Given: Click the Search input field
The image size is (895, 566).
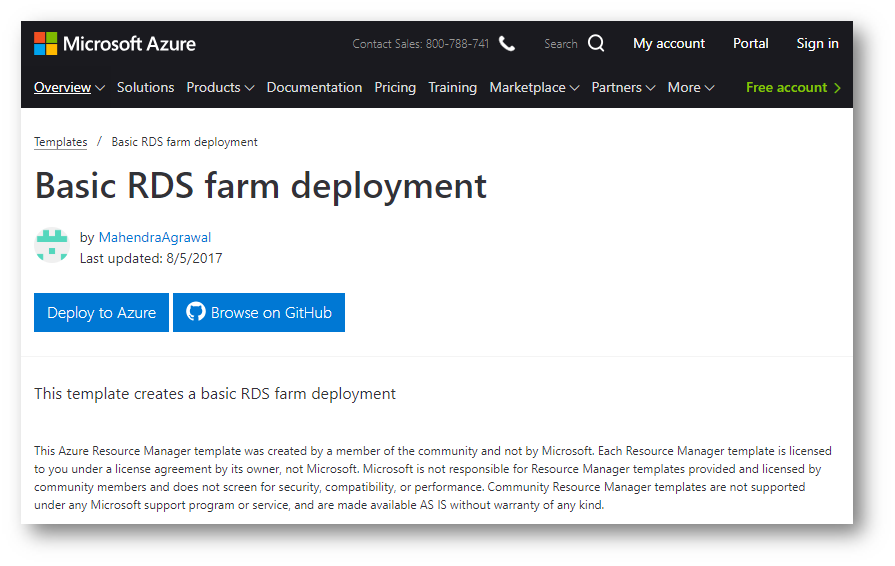Looking at the screenshot, I should [x=561, y=44].
